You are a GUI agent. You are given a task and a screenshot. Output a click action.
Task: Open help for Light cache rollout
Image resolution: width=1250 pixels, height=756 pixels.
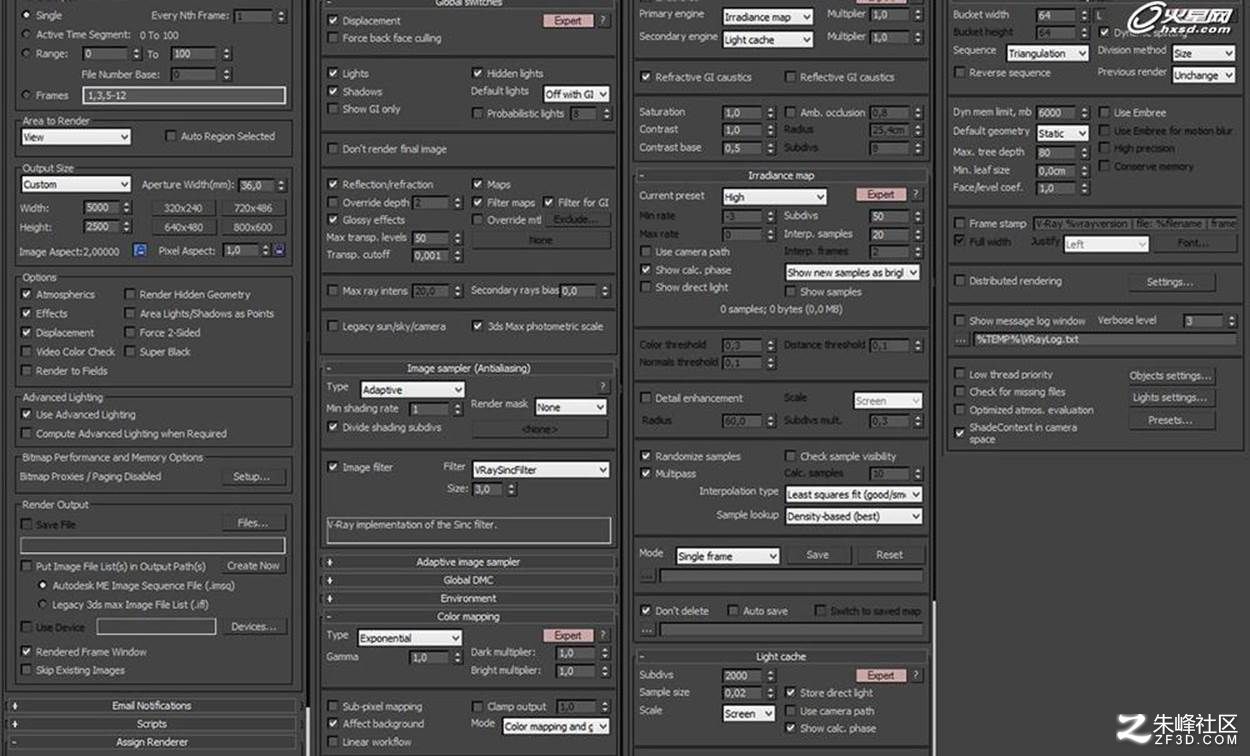tap(917, 675)
